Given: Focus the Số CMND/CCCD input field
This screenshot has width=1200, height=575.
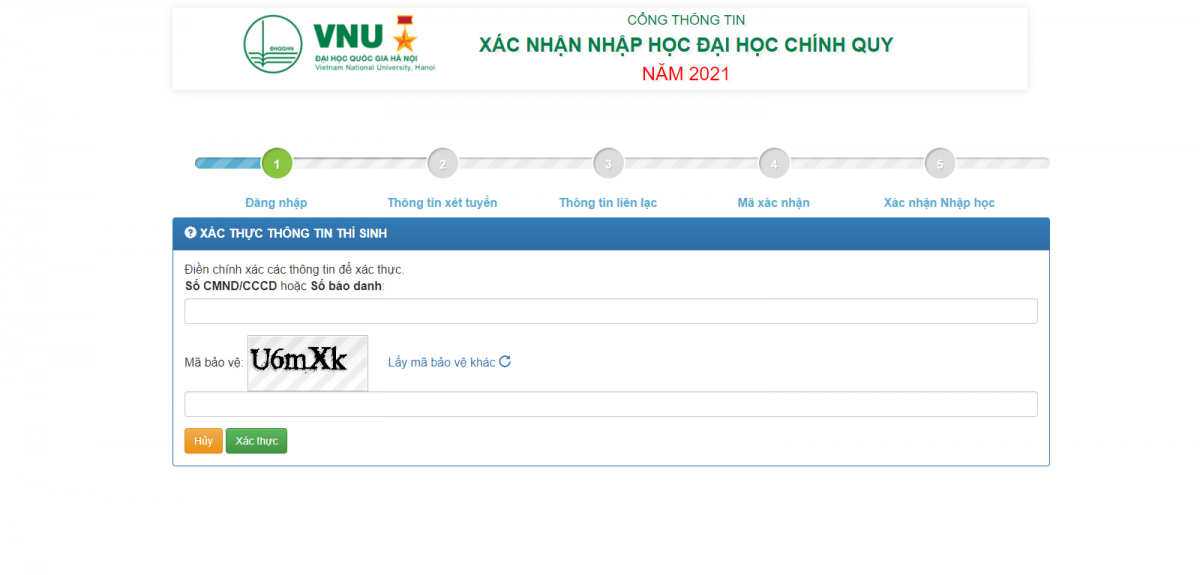Looking at the screenshot, I should tap(610, 311).
